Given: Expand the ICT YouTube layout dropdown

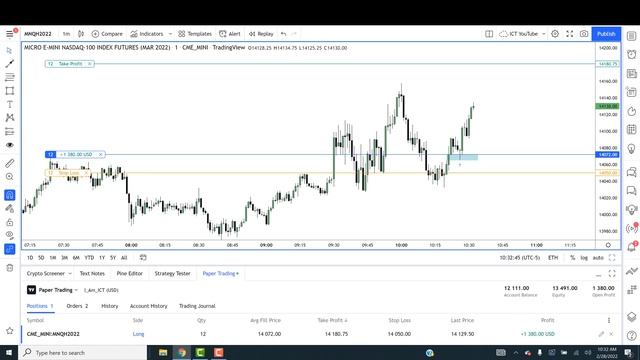Looking at the screenshot, I should point(544,34).
